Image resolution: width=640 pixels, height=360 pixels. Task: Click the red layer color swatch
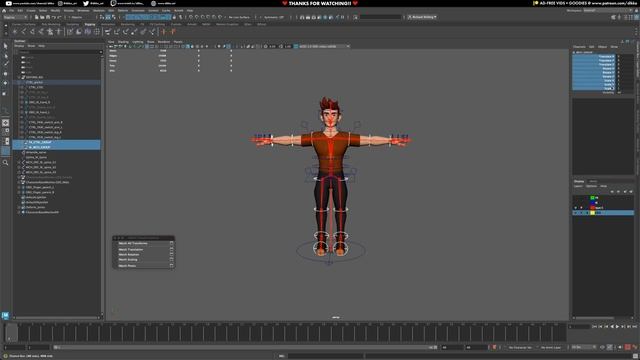click(593, 208)
